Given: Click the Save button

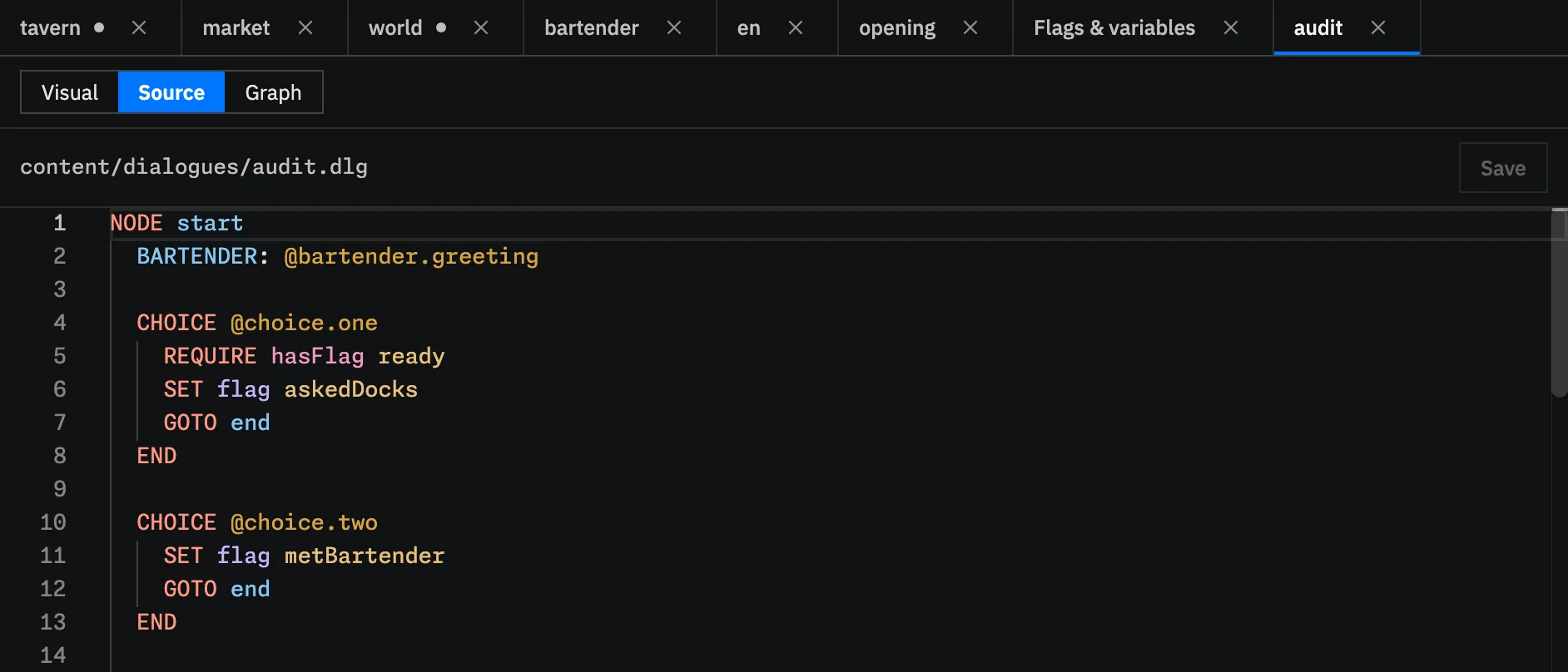Looking at the screenshot, I should (x=1503, y=168).
